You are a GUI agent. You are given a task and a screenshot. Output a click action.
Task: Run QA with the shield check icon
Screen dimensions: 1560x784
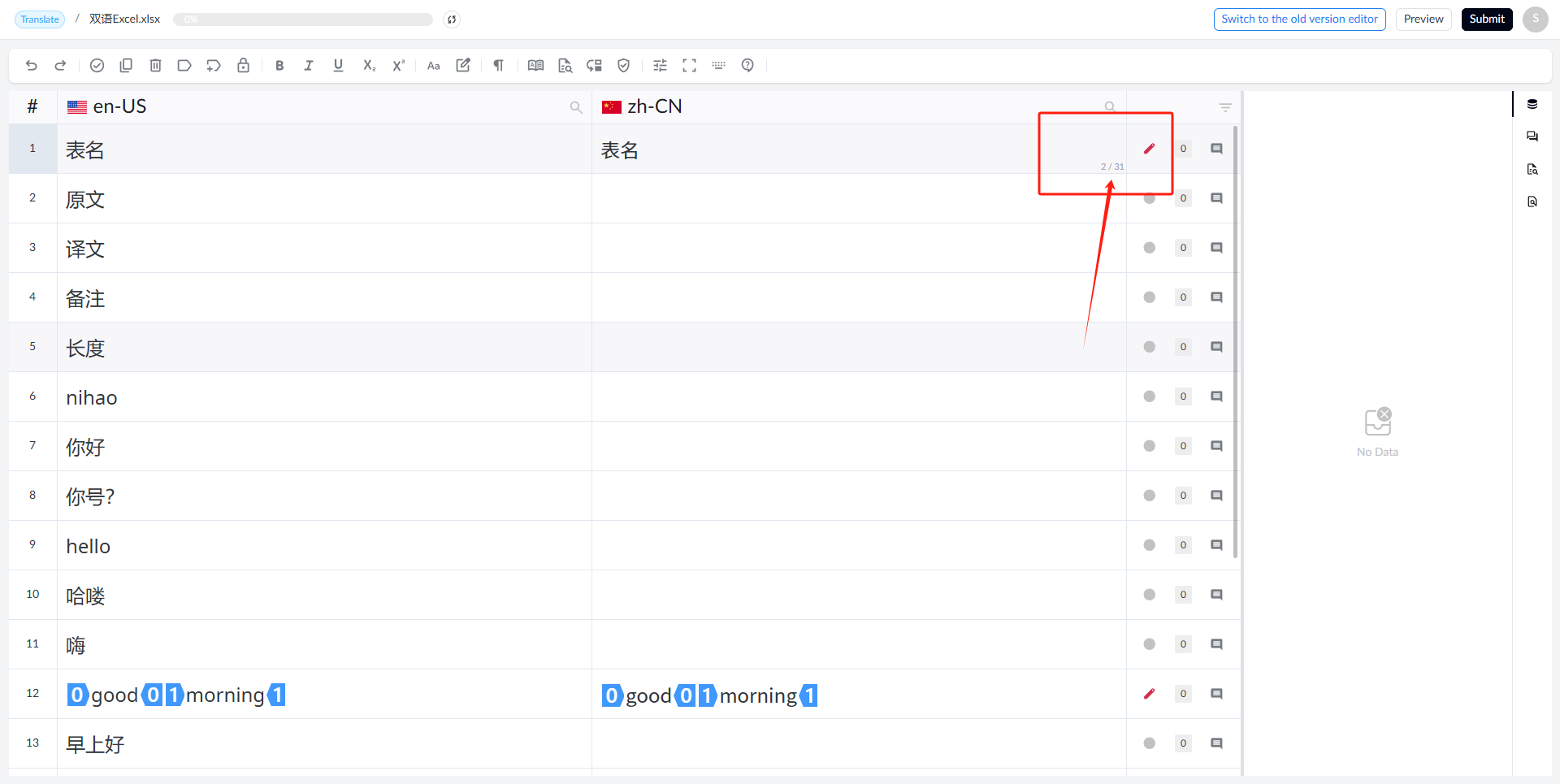click(x=623, y=66)
